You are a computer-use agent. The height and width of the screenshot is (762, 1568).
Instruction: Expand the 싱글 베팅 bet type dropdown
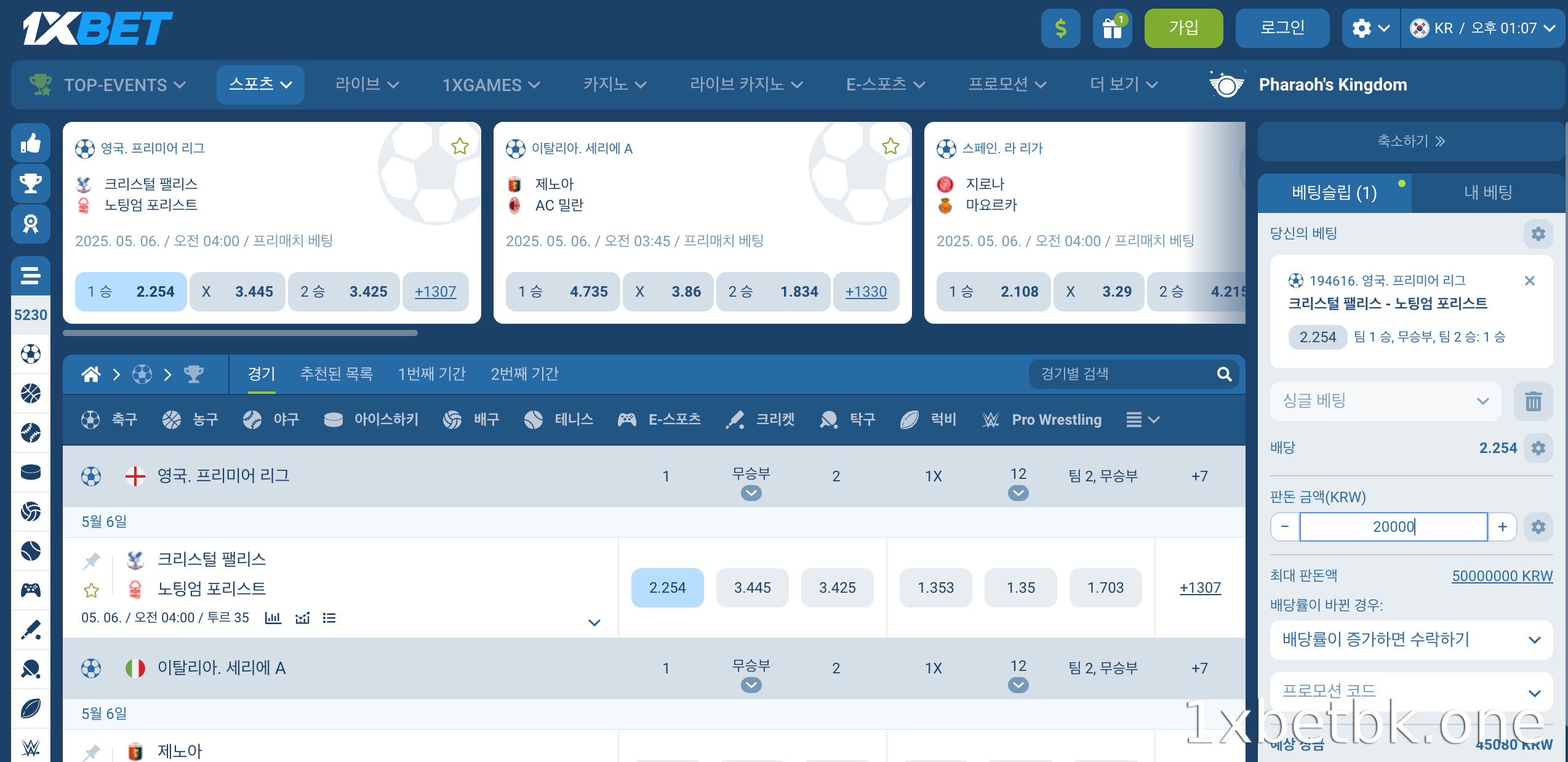(x=1385, y=401)
